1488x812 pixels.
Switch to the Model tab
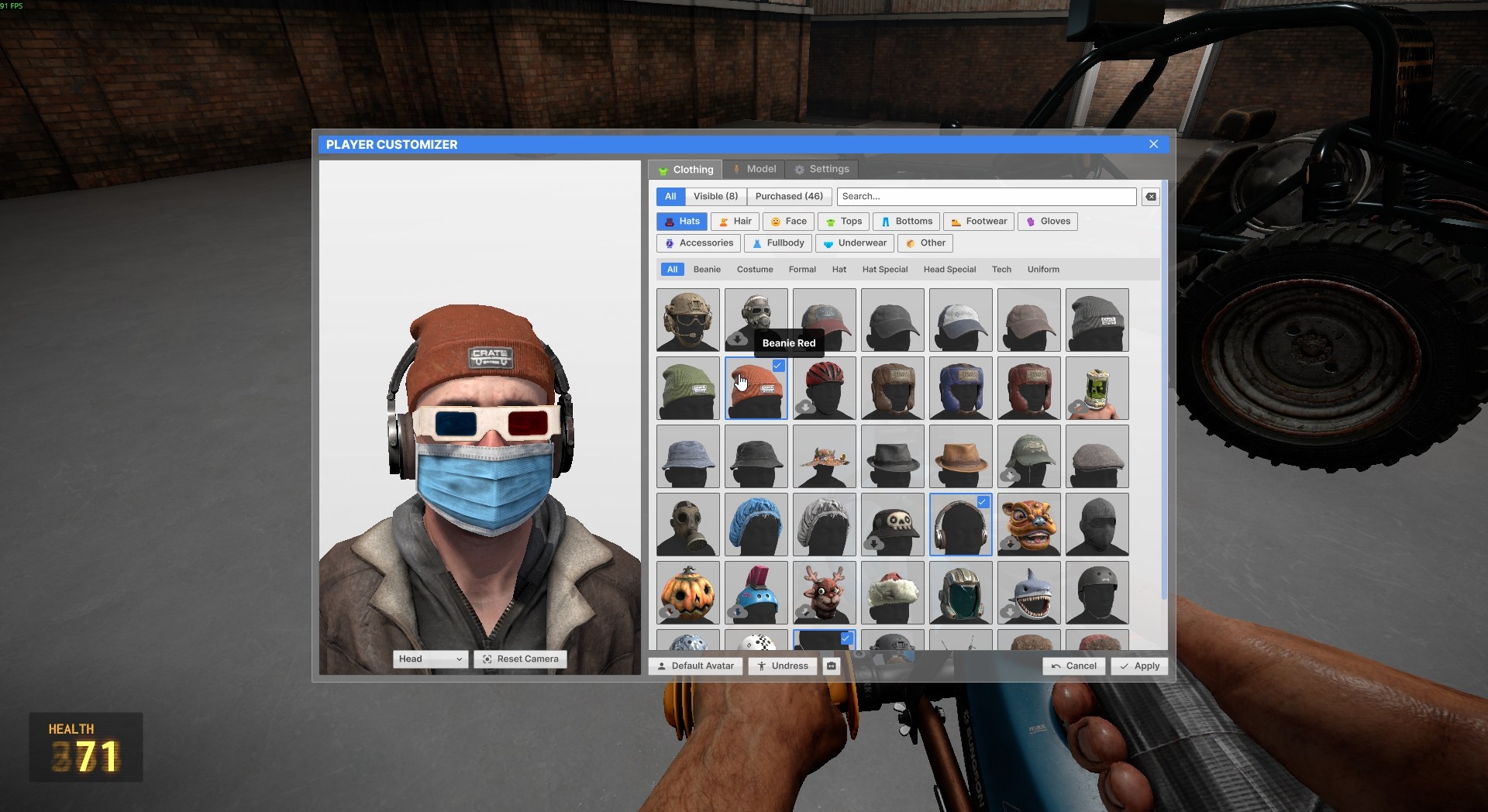(x=754, y=169)
